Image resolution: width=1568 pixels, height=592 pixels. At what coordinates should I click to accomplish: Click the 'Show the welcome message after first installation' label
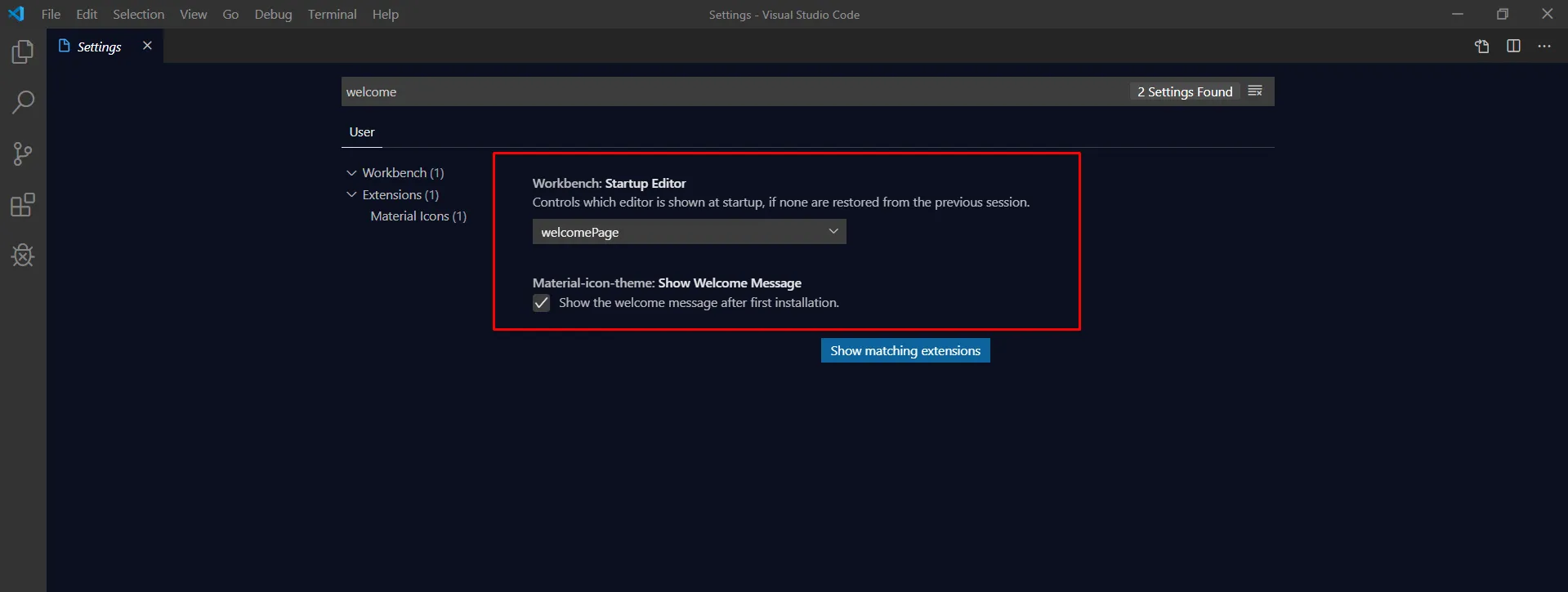click(x=699, y=303)
